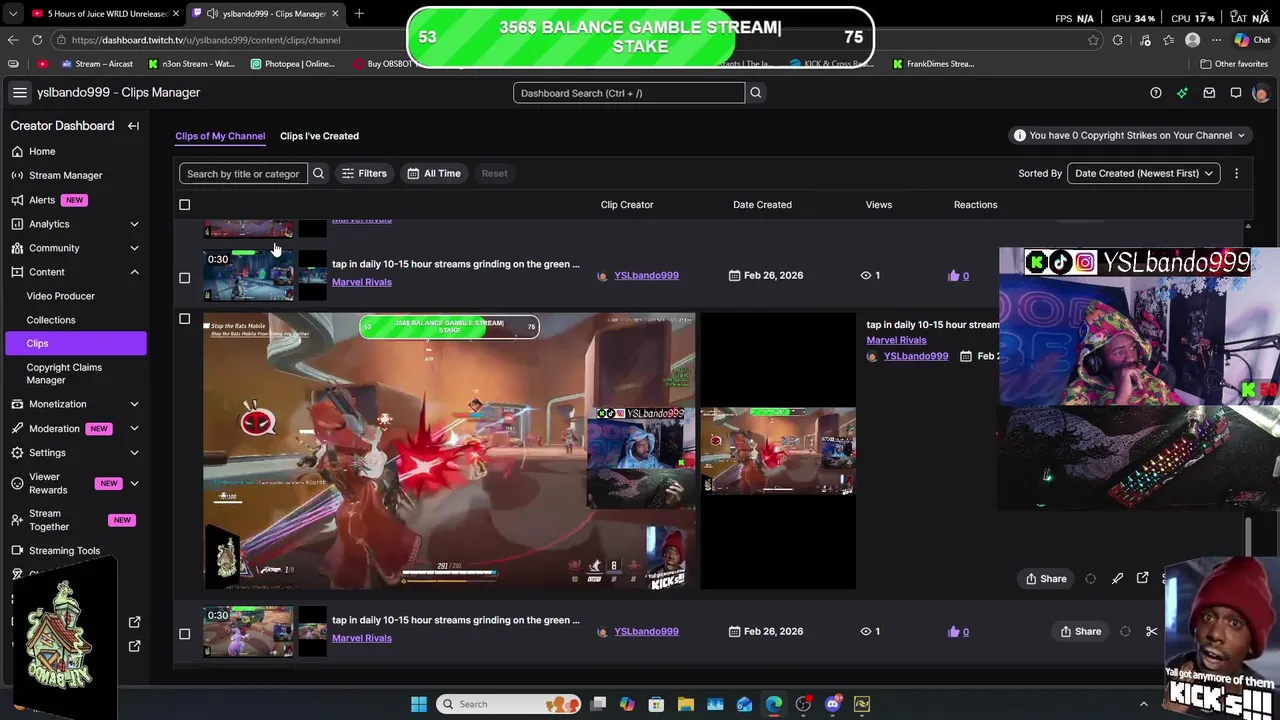Open the whispers chat bubble icon
The width and height of the screenshot is (1280, 720).
[x=1236, y=93]
